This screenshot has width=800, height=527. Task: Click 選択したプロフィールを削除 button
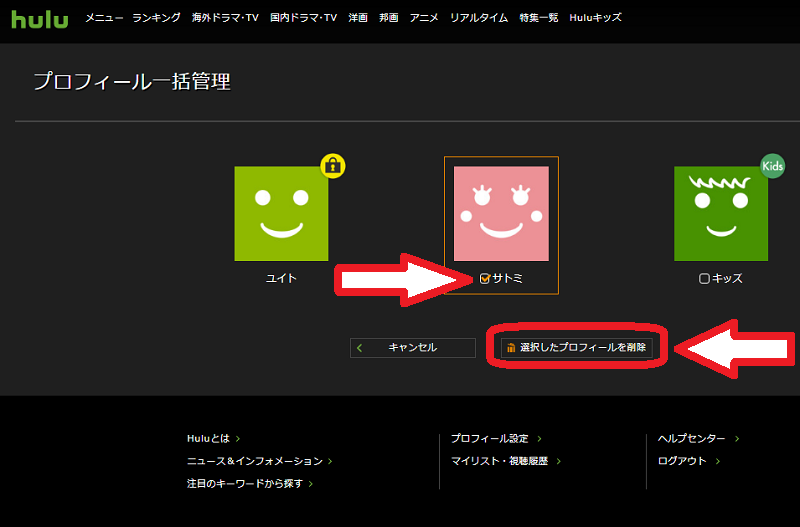[577, 348]
